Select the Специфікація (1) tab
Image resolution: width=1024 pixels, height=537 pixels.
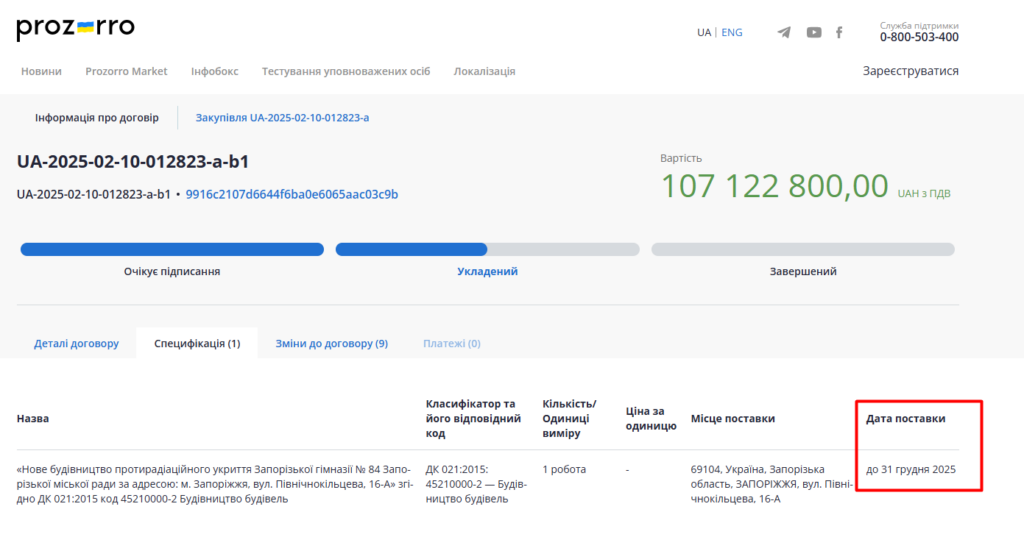[x=196, y=343]
